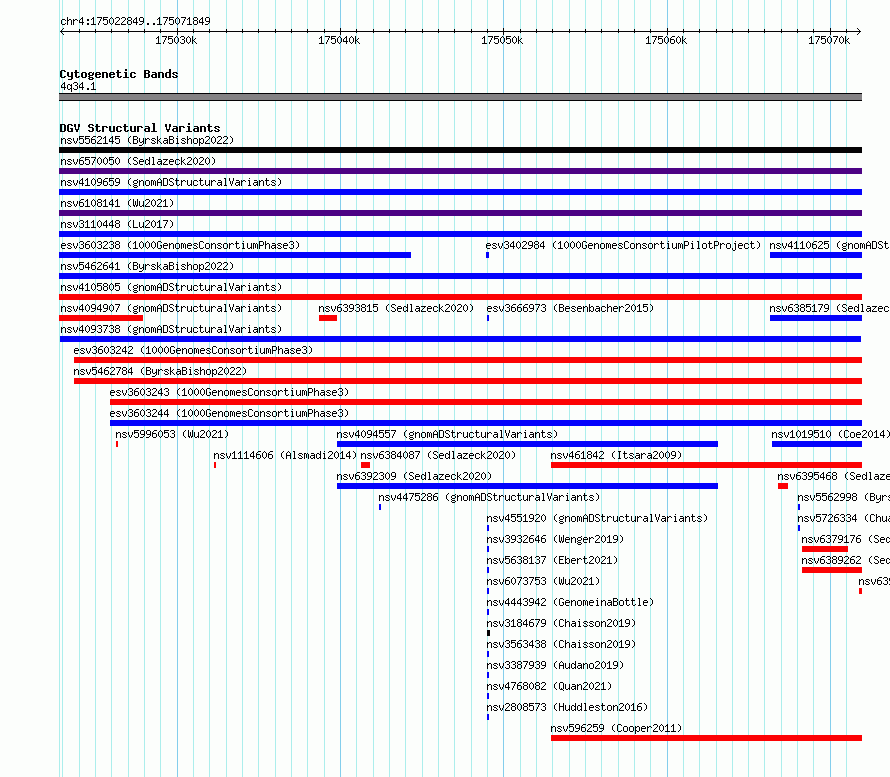Click esv3603238 (1000GenomesConsortiumPhase3) label
Viewport: 890px width, 777px height.
(x=180, y=245)
